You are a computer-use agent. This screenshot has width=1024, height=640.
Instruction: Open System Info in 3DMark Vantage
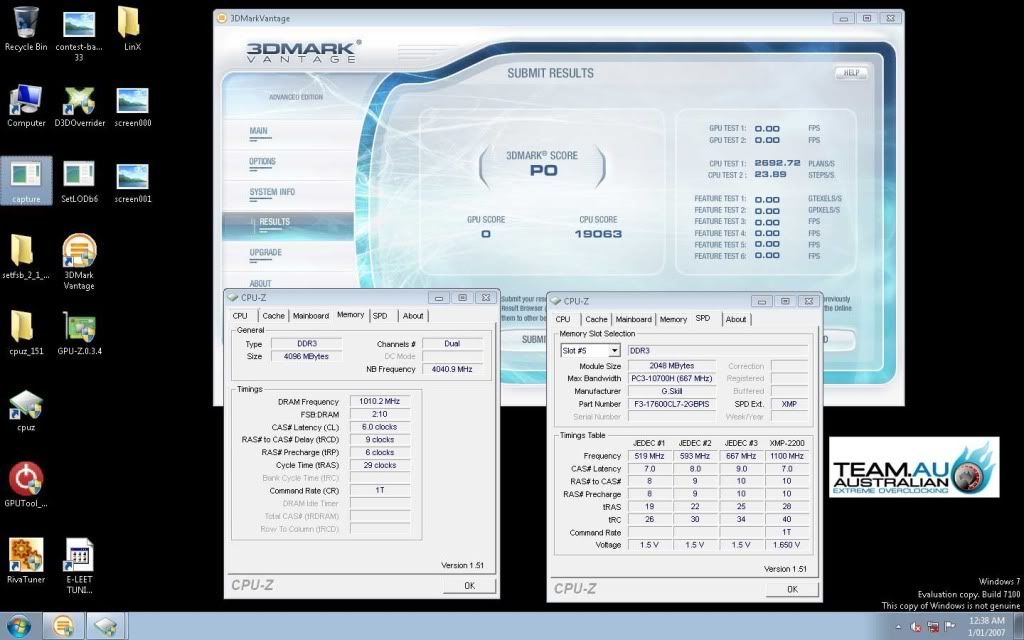coord(272,193)
